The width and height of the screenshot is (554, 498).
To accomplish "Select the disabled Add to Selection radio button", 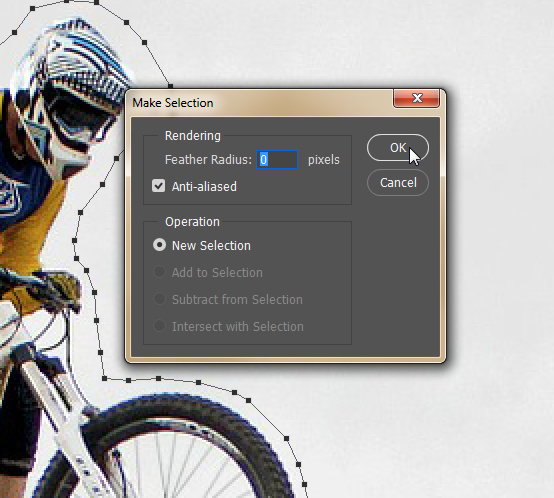I will (x=159, y=272).
